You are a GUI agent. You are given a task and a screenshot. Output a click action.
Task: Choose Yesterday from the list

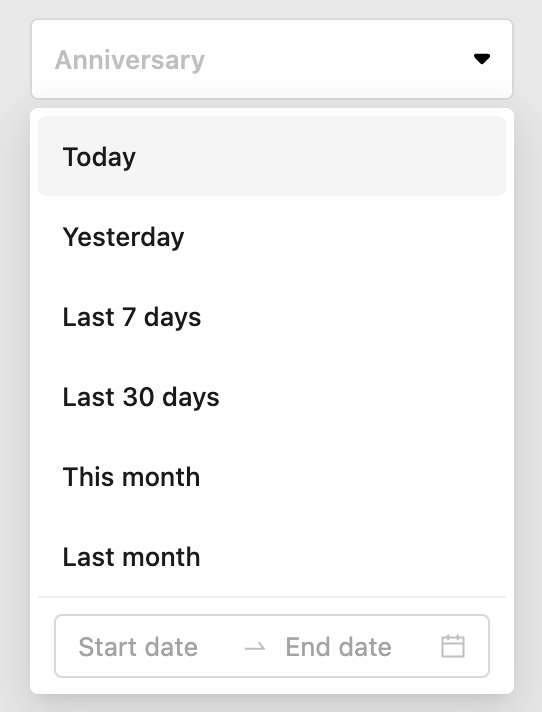click(x=272, y=237)
